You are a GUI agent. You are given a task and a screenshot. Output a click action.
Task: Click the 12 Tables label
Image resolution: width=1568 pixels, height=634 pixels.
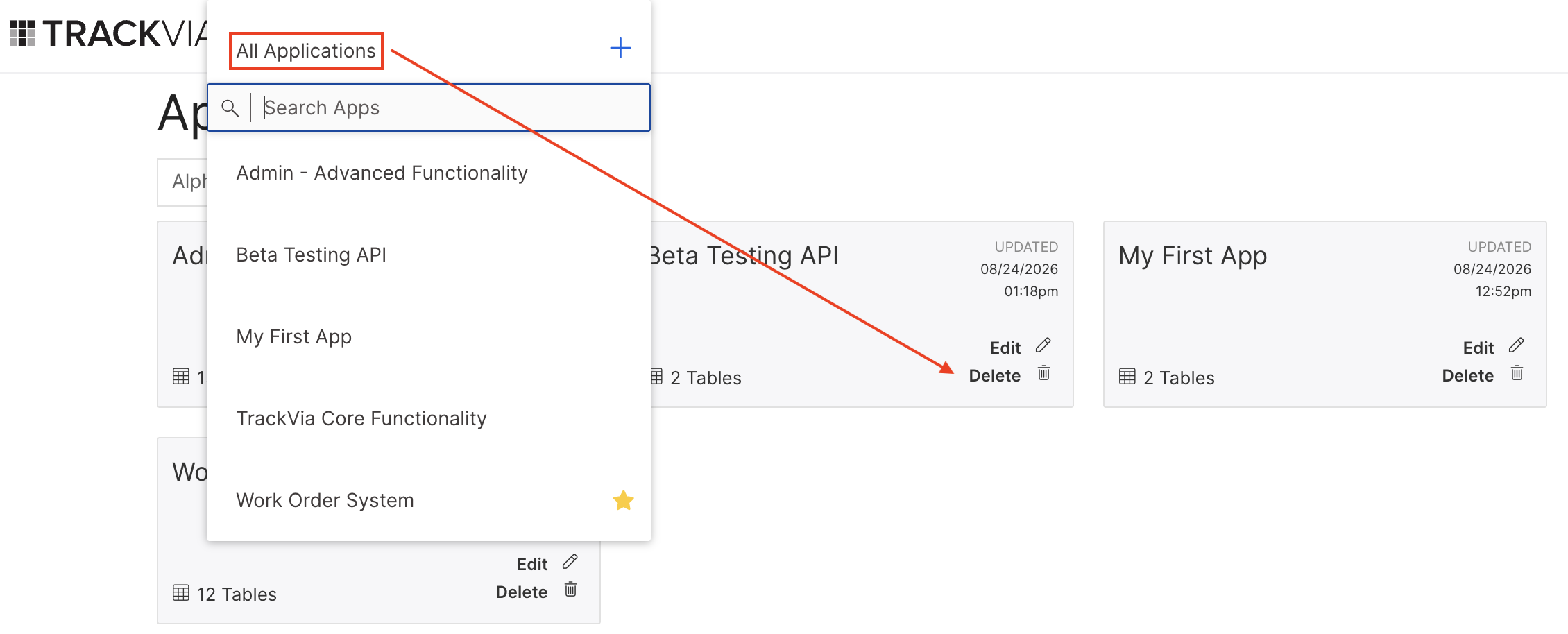pyautogui.click(x=237, y=594)
